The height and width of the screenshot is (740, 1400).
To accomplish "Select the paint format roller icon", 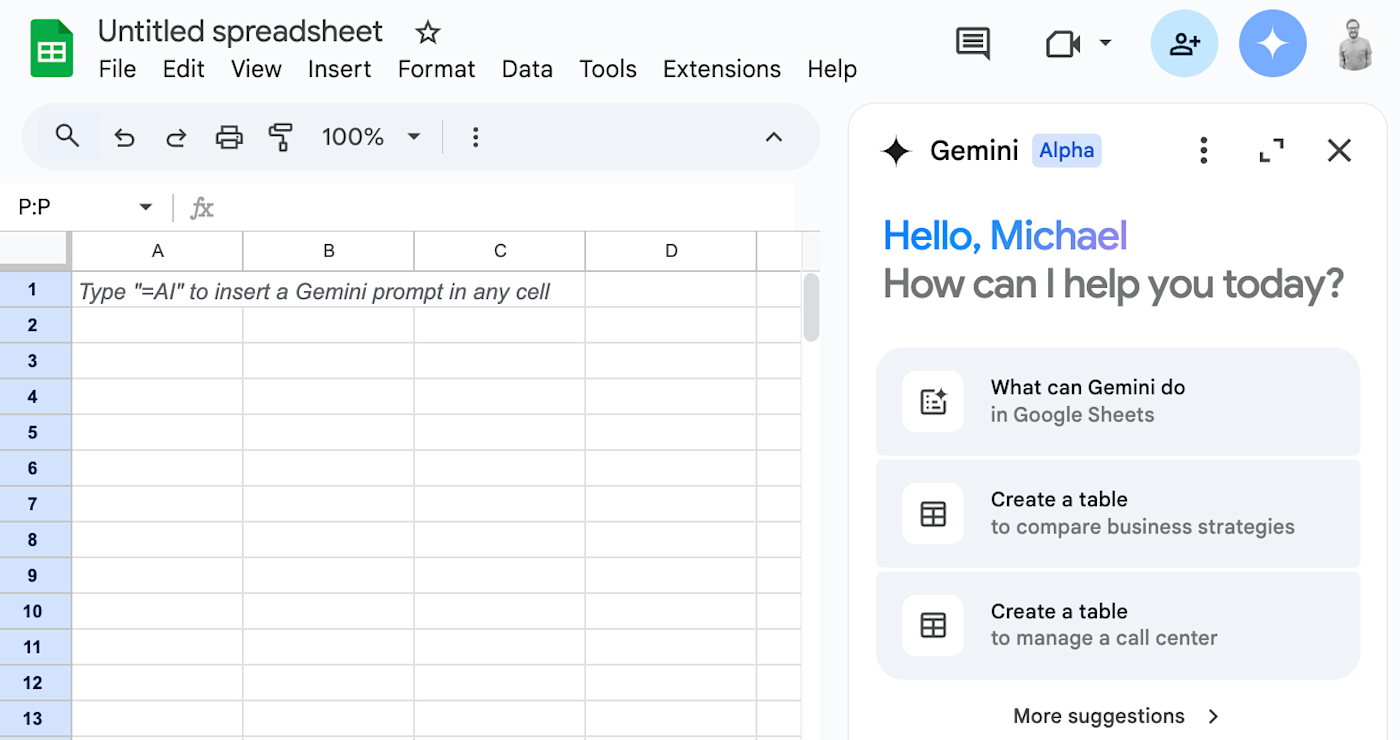I will pos(281,137).
